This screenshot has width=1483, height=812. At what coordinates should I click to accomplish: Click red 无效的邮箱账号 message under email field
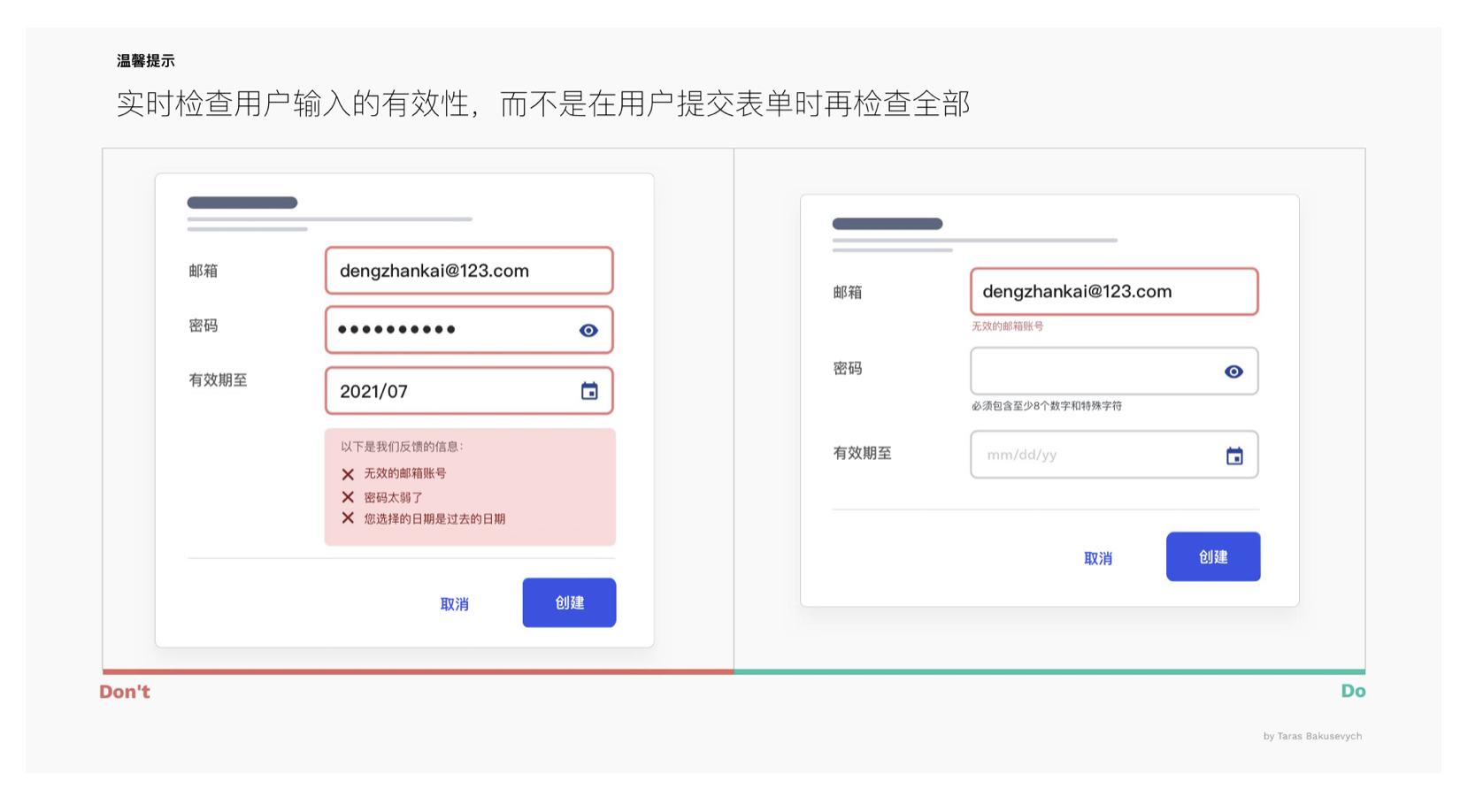coord(1007,326)
